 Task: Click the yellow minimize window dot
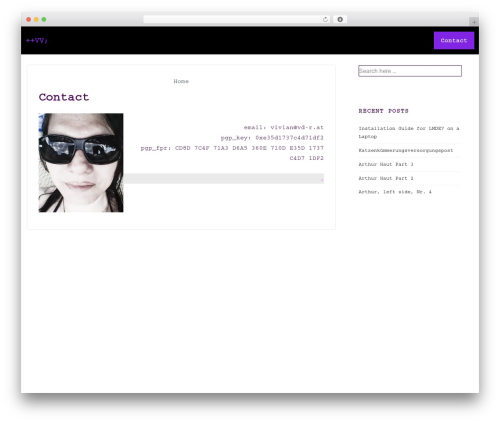click(x=36, y=20)
